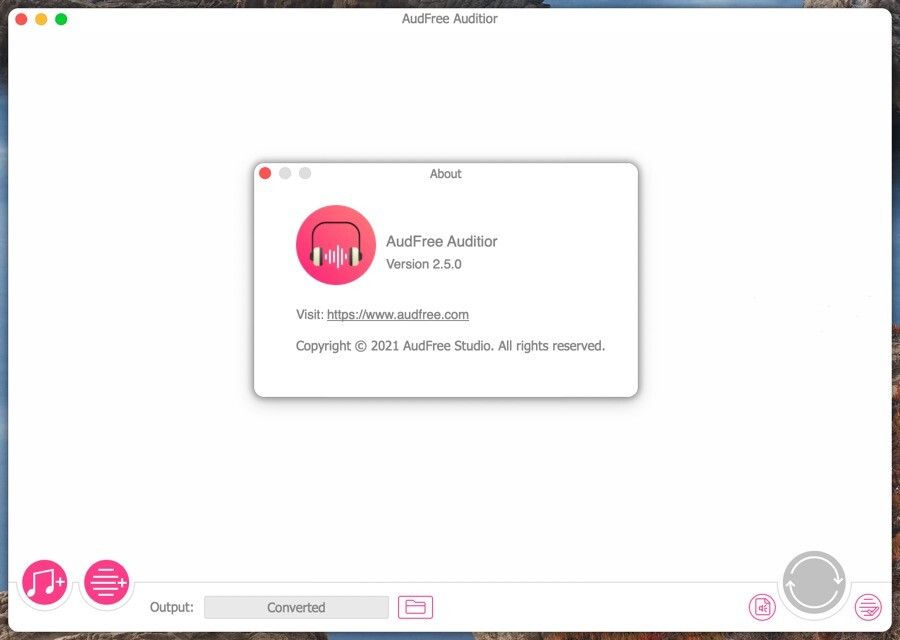Open the audio format settings icon
Viewport: 900px width, 640px height.
pyautogui.click(x=762, y=607)
